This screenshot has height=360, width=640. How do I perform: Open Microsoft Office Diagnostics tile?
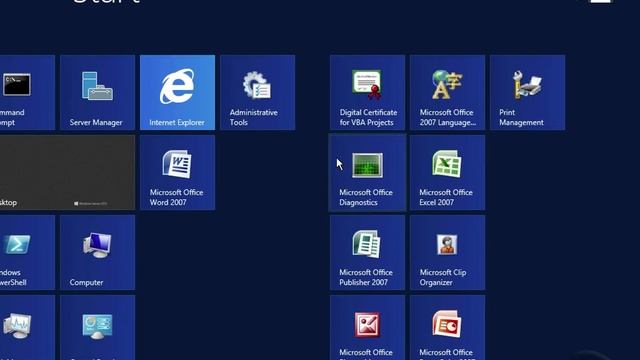pos(367,173)
